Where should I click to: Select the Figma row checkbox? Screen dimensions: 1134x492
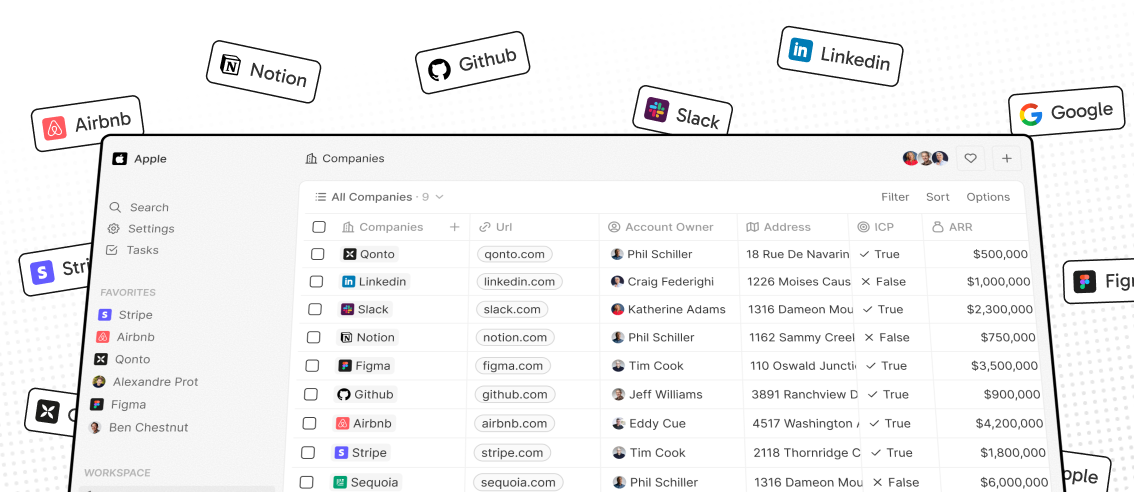coord(312,366)
